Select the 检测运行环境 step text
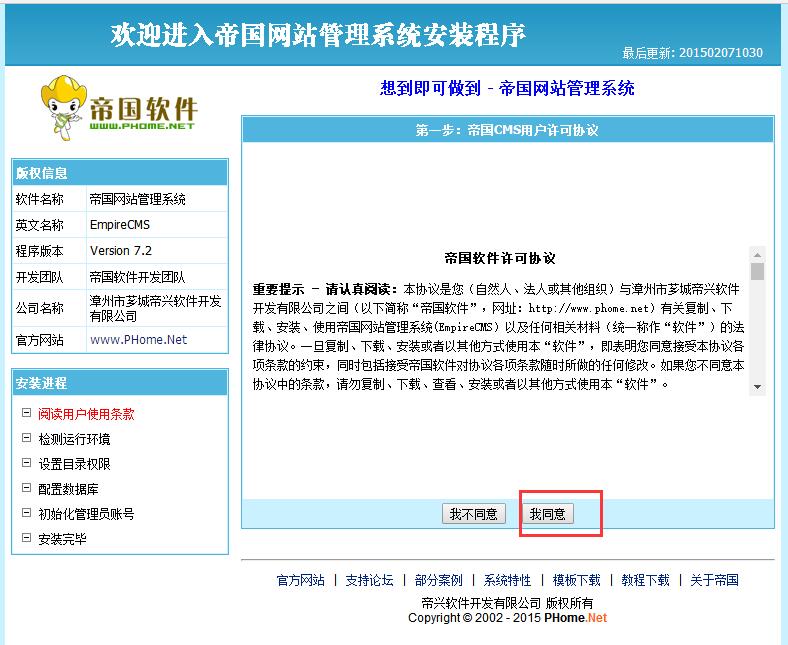The width and height of the screenshot is (788, 645). tap(74, 439)
